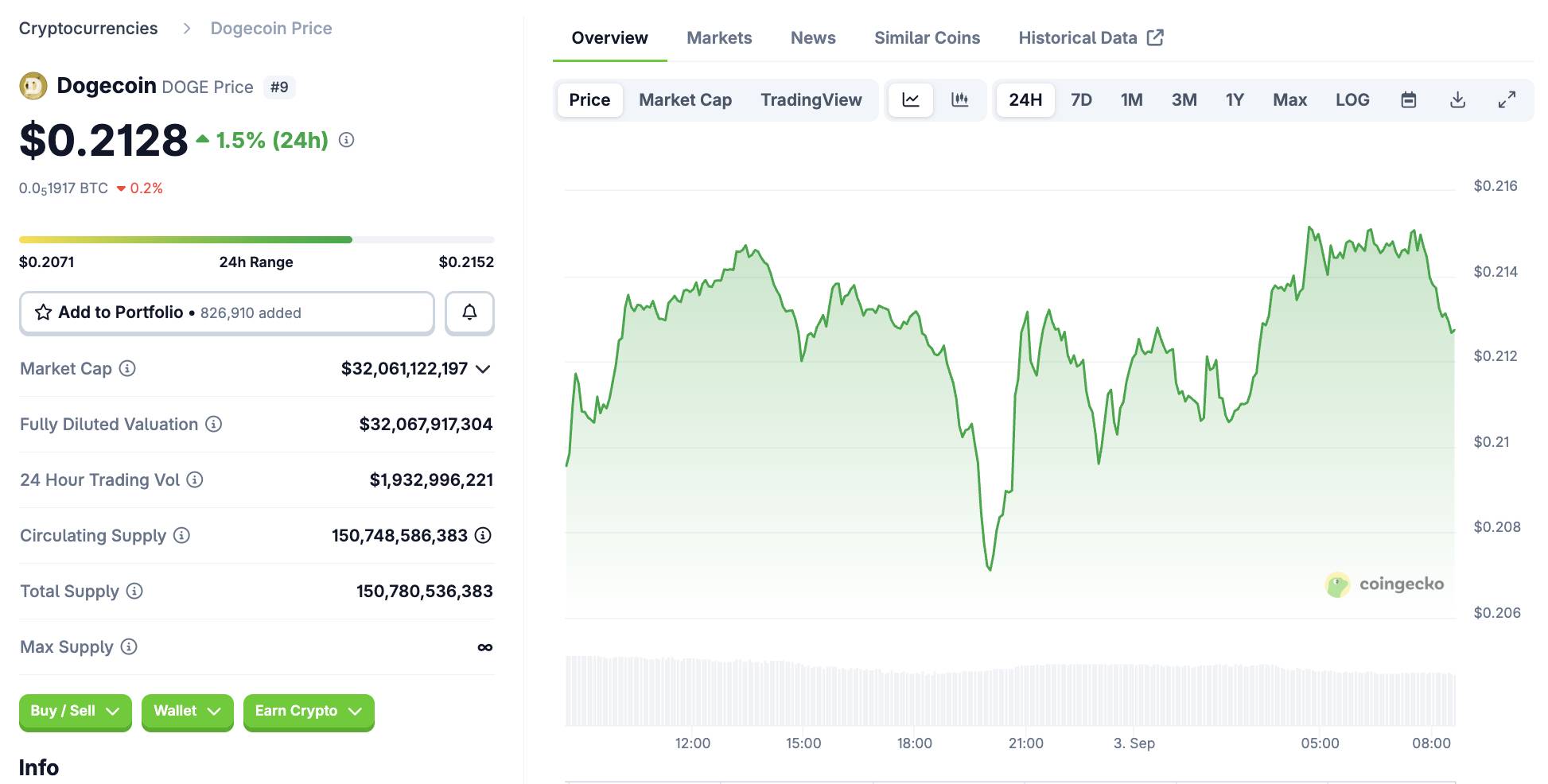The height and width of the screenshot is (784, 1548).
Task: Click the 150,780,536,383 total supply value
Action: pos(425,591)
